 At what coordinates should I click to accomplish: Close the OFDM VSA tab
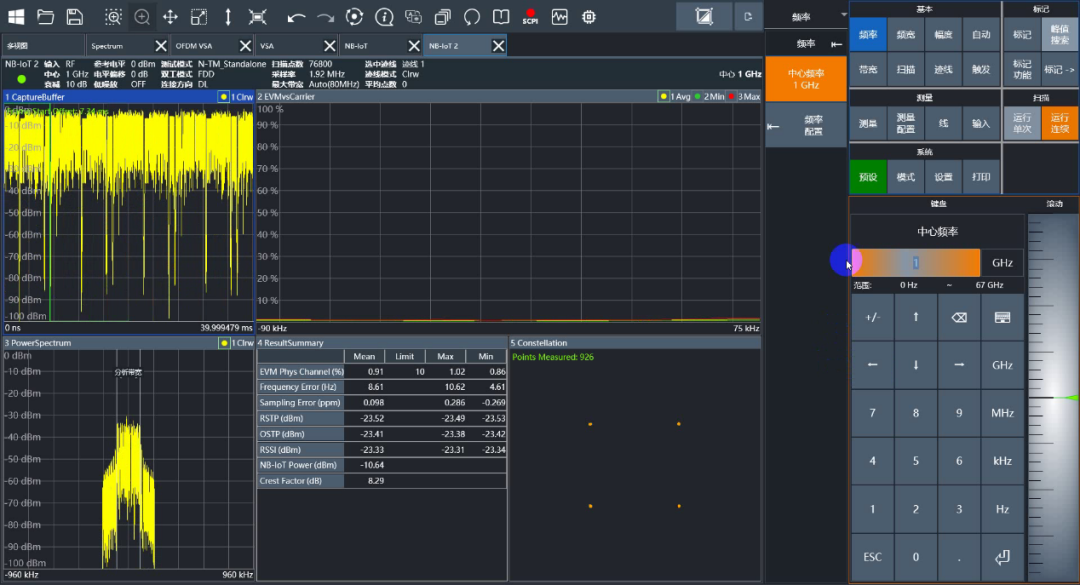pyautogui.click(x=245, y=45)
